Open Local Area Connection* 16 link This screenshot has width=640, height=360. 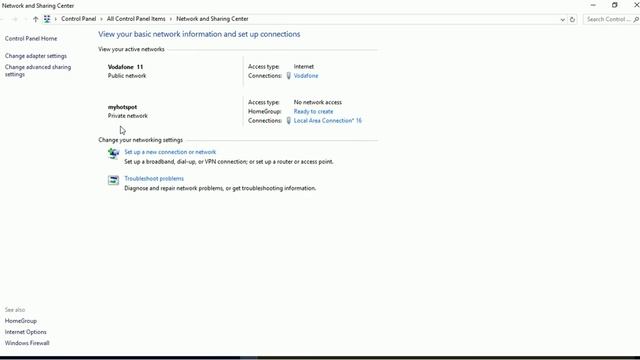(327, 121)
